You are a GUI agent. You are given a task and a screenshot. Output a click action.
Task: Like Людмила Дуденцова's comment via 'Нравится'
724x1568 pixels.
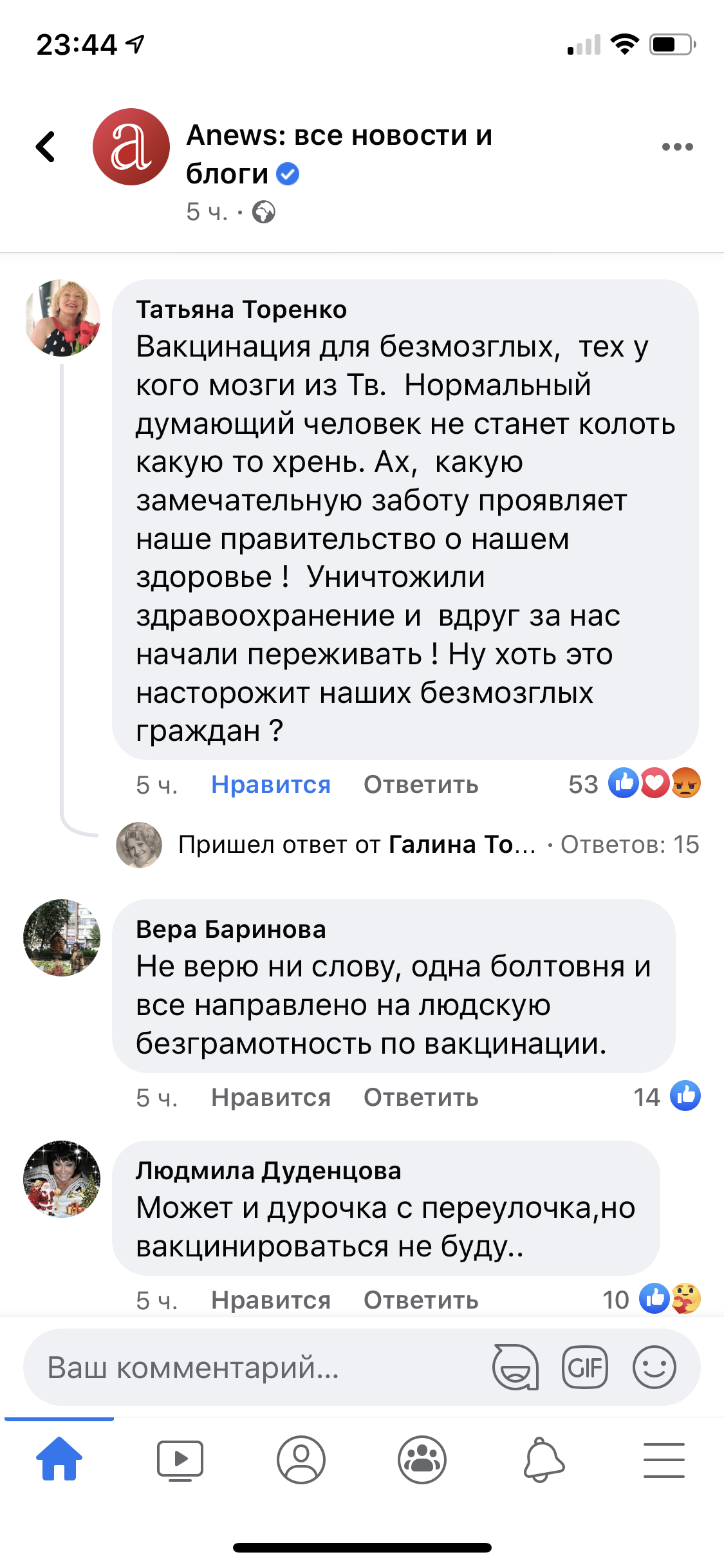[271, 1300]
